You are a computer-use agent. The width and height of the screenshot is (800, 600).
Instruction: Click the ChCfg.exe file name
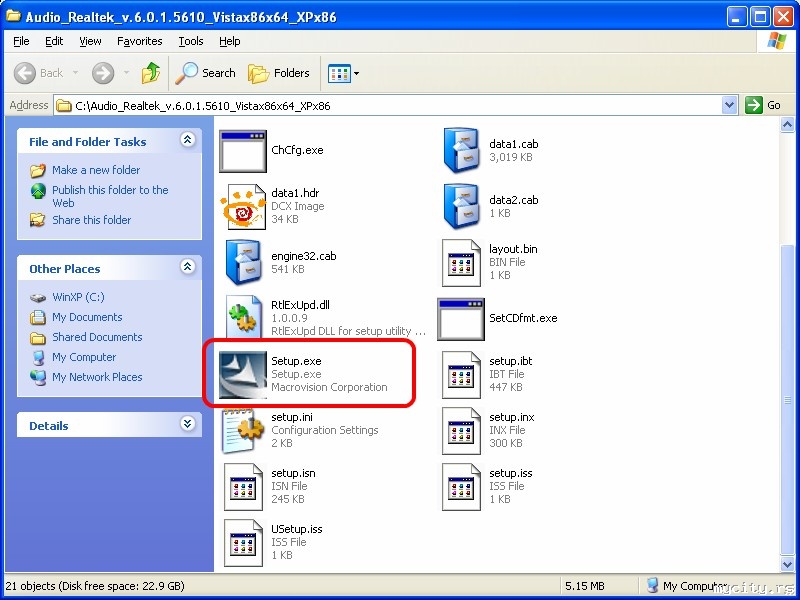[x=297, y=150]
